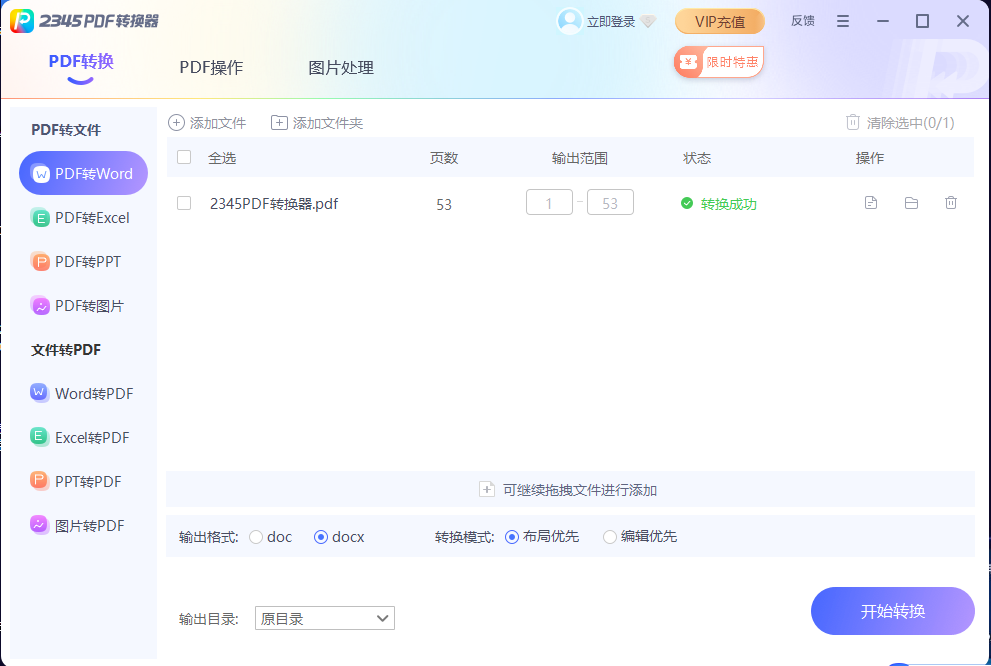Click 可继续拖拽文件进行添加 drop area text

[580, 490]
